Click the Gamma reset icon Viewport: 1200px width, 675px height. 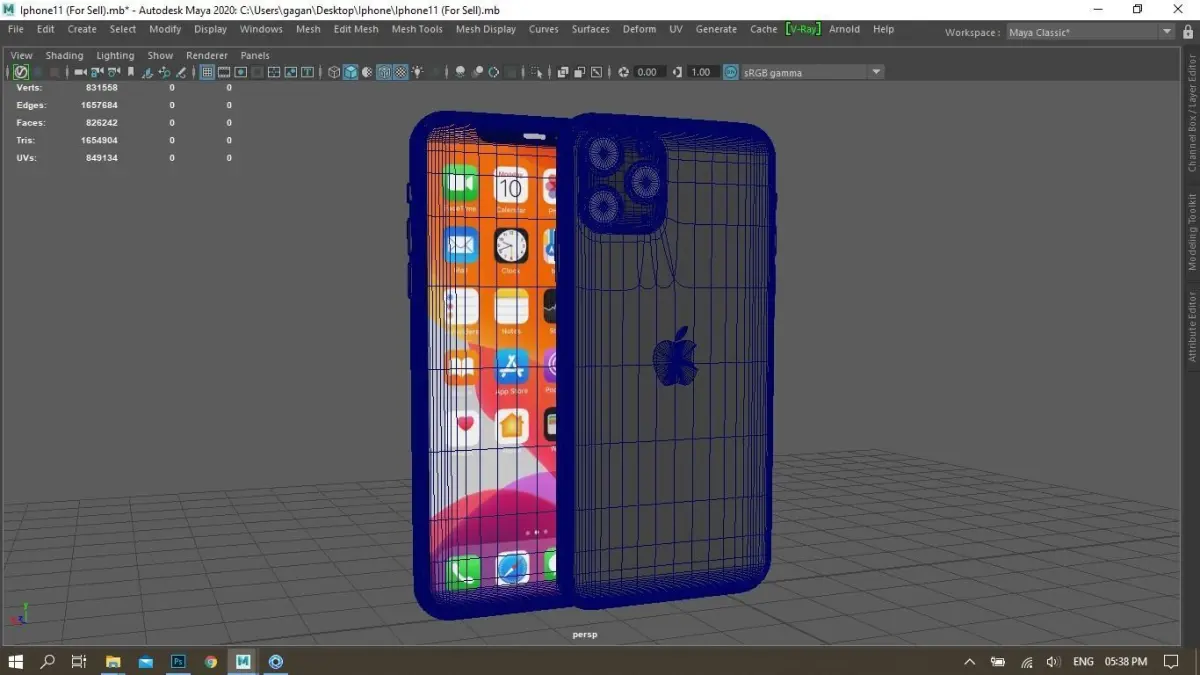pos(677,72)
